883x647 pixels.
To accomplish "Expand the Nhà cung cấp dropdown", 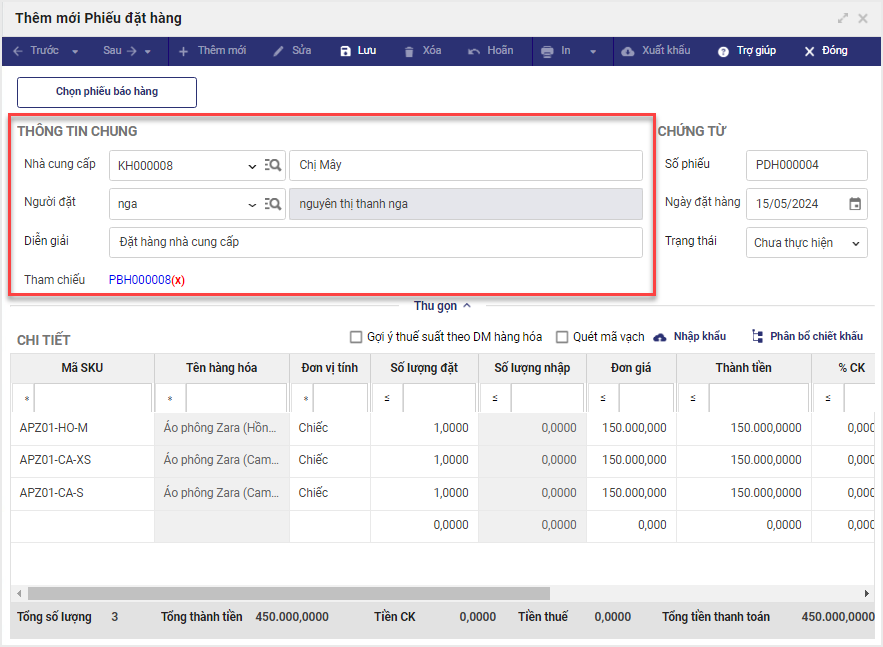I will click(x=252, y=166).
